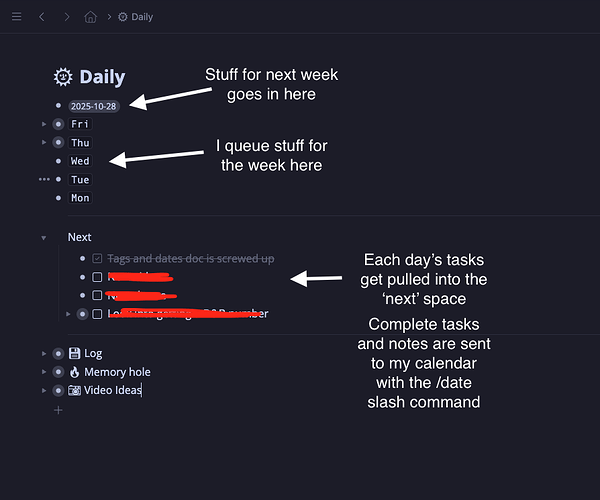This screenshot has width=600, height=500.
Task: Check the second task checkbox under Next
Action: tap(97, 277)
